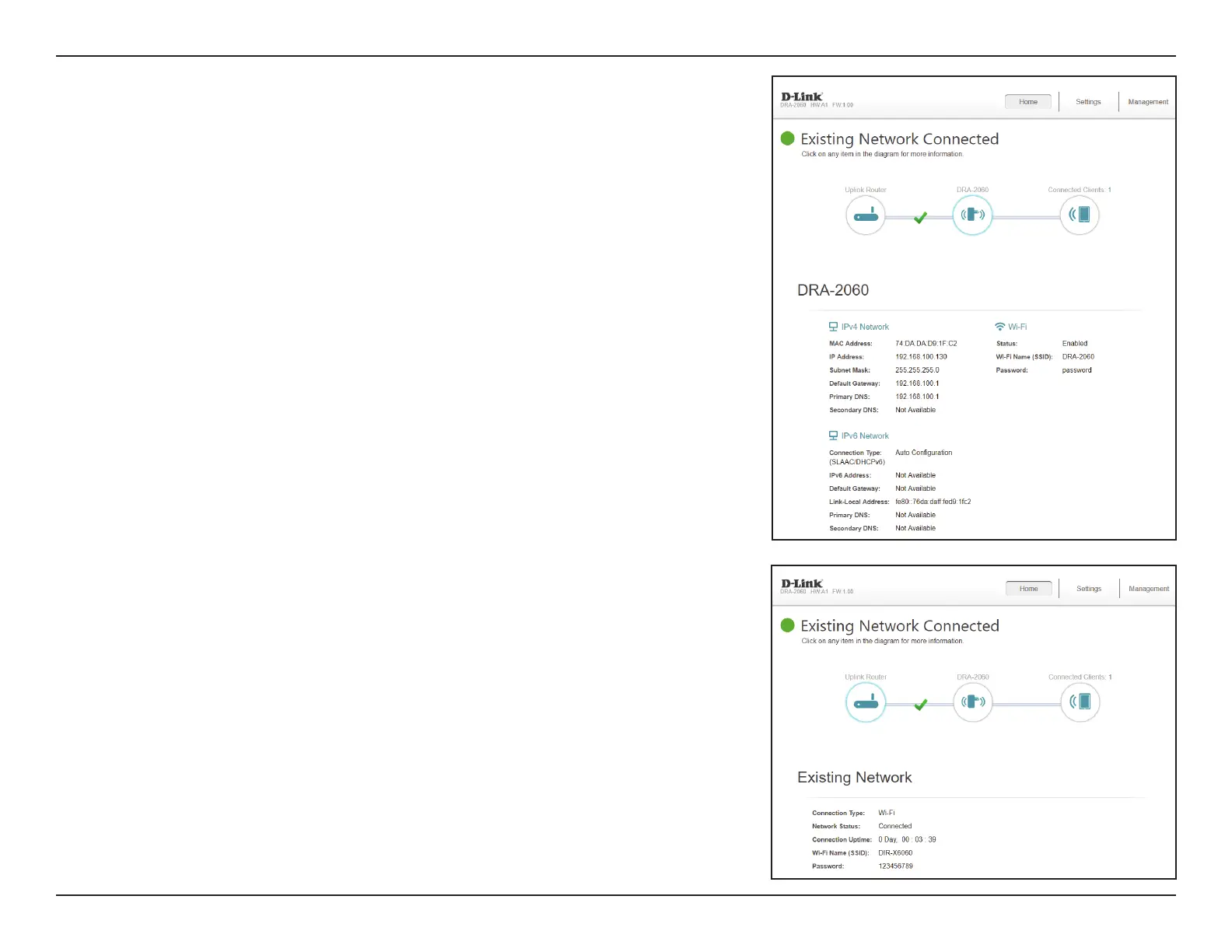This screenshot has width=1232, height=952.
Task: Click IPv6 Network computer icon
Action: [x=833, y=436]
